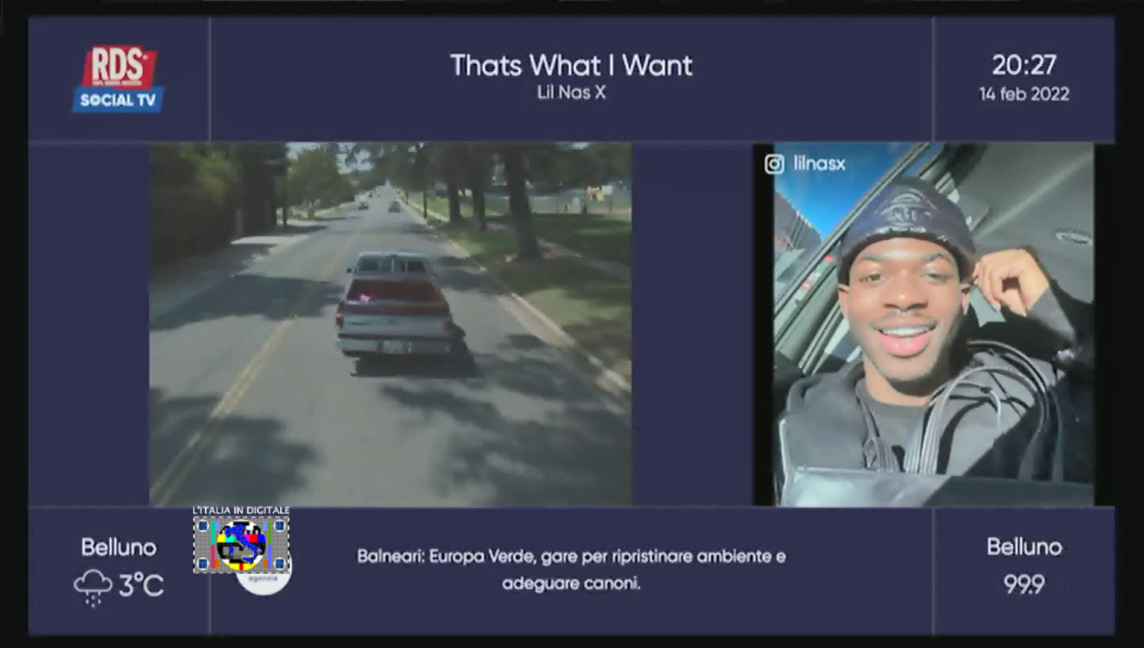
Task: Click the date 14 feb 2022
Action: tap(1024, 94)
